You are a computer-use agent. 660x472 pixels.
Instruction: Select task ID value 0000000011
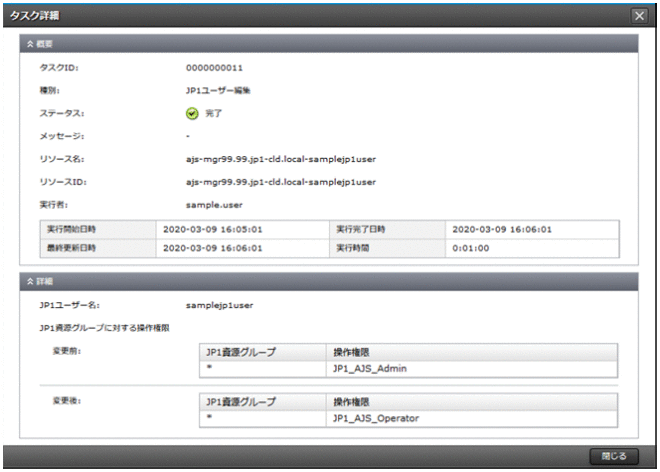pos(214,68)
